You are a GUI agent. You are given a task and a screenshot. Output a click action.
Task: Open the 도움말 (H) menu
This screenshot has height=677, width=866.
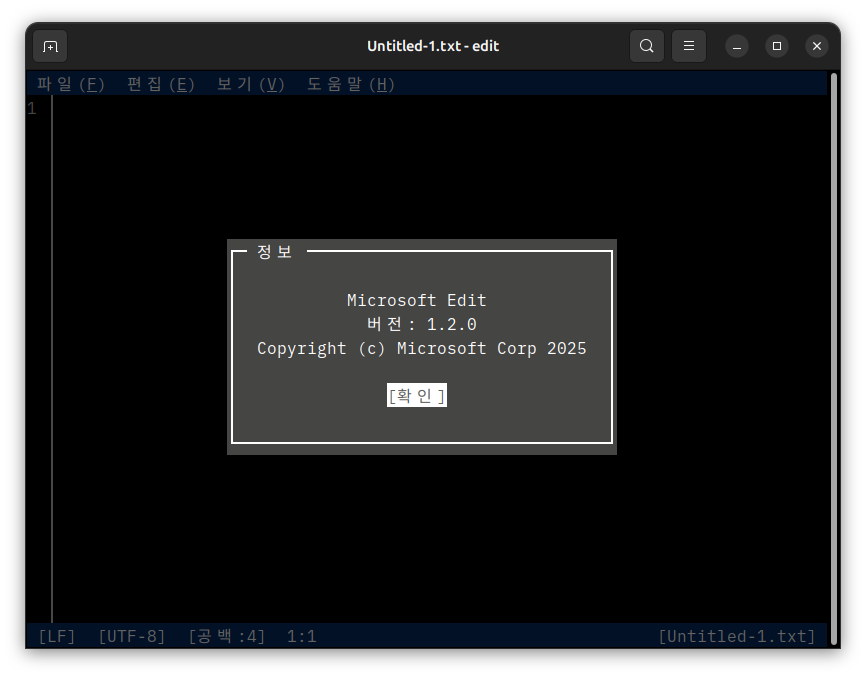351,84
